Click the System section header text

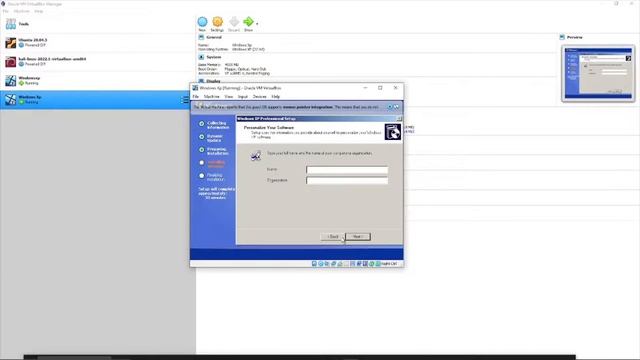coord(213,57)
